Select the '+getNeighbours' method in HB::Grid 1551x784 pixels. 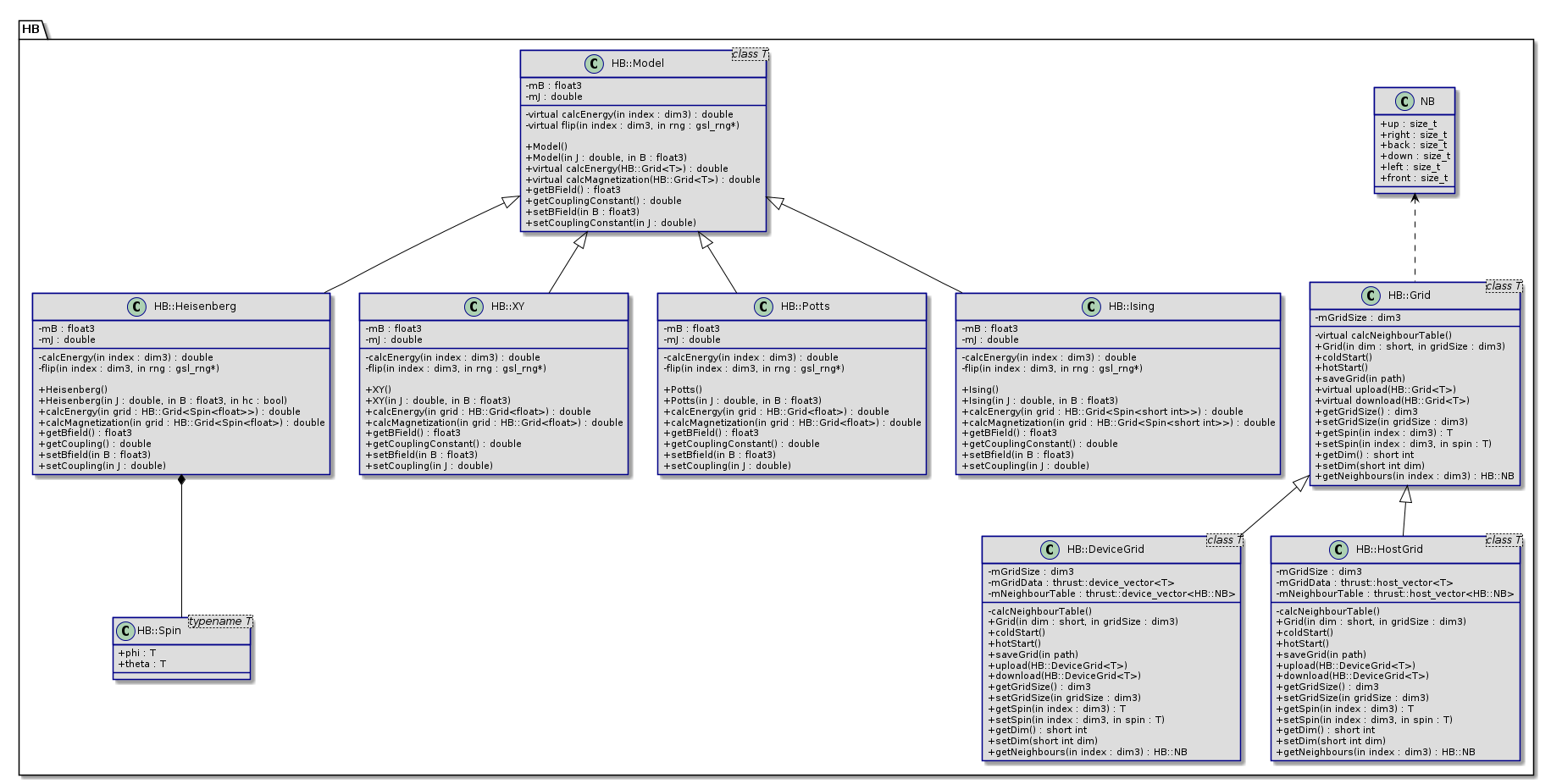coord(1414,477)
